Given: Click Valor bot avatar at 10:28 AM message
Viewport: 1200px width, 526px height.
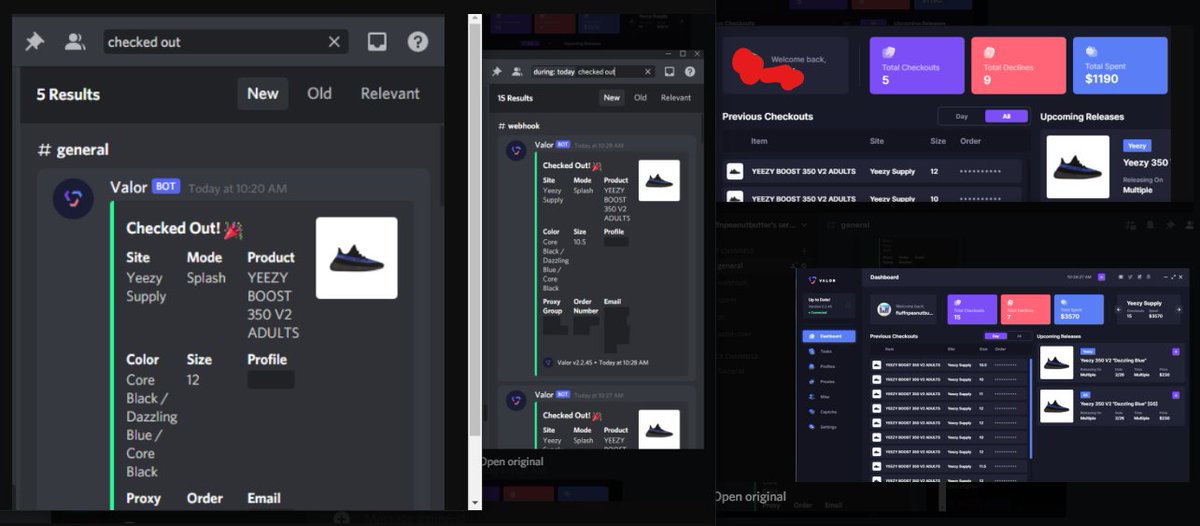Looking at the screenshot, I should (x=517, y=151).
